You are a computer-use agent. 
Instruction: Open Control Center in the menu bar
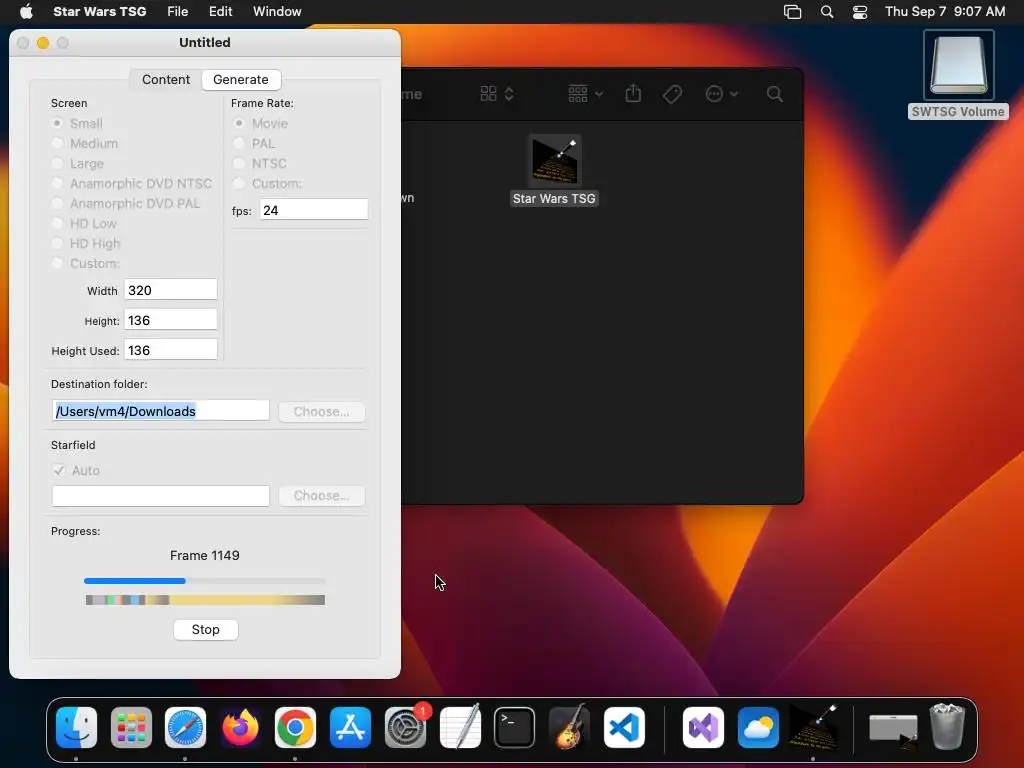(x=860, y=12)
